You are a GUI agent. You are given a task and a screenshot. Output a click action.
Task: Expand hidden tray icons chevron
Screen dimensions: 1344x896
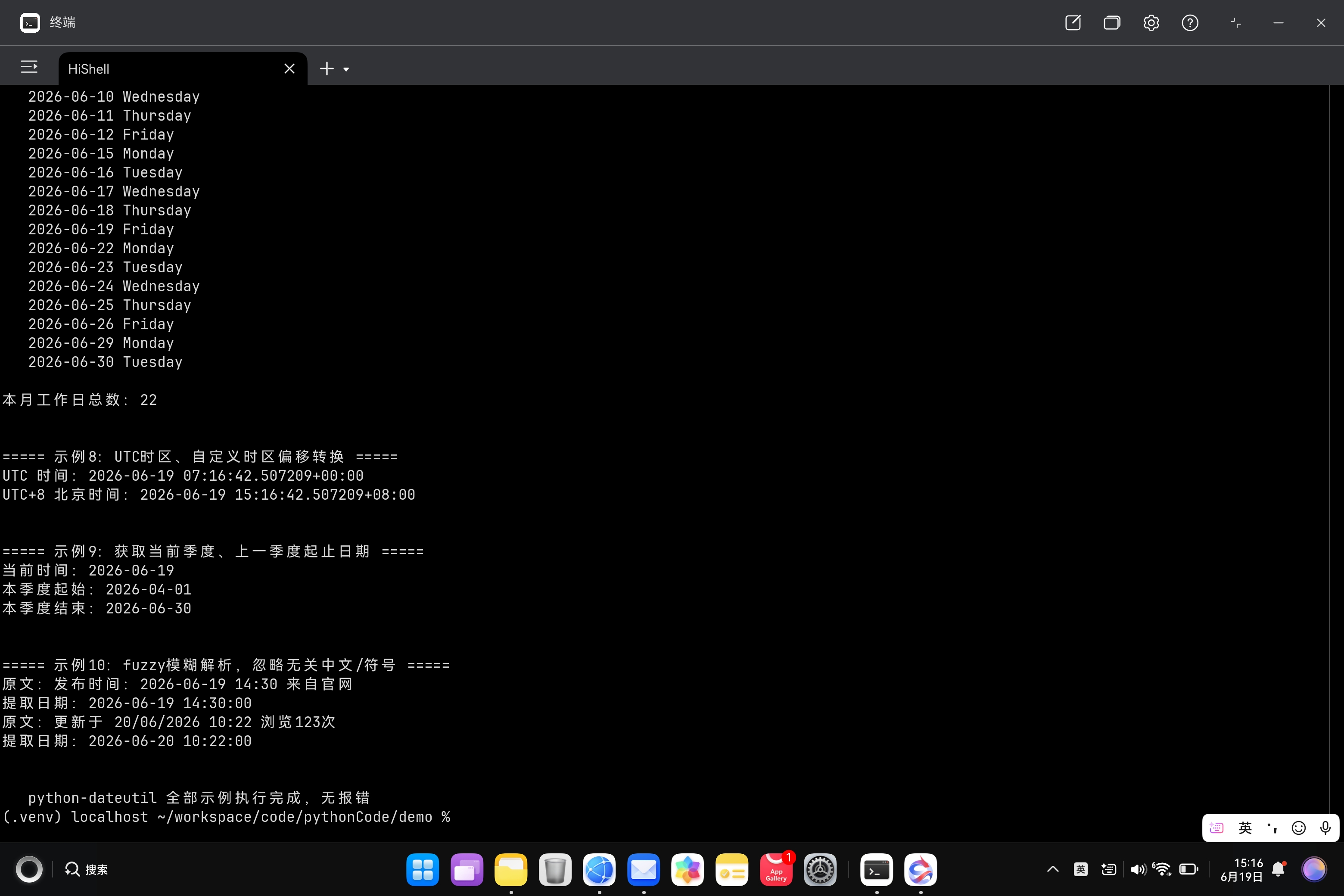[x=1052, y=869]
